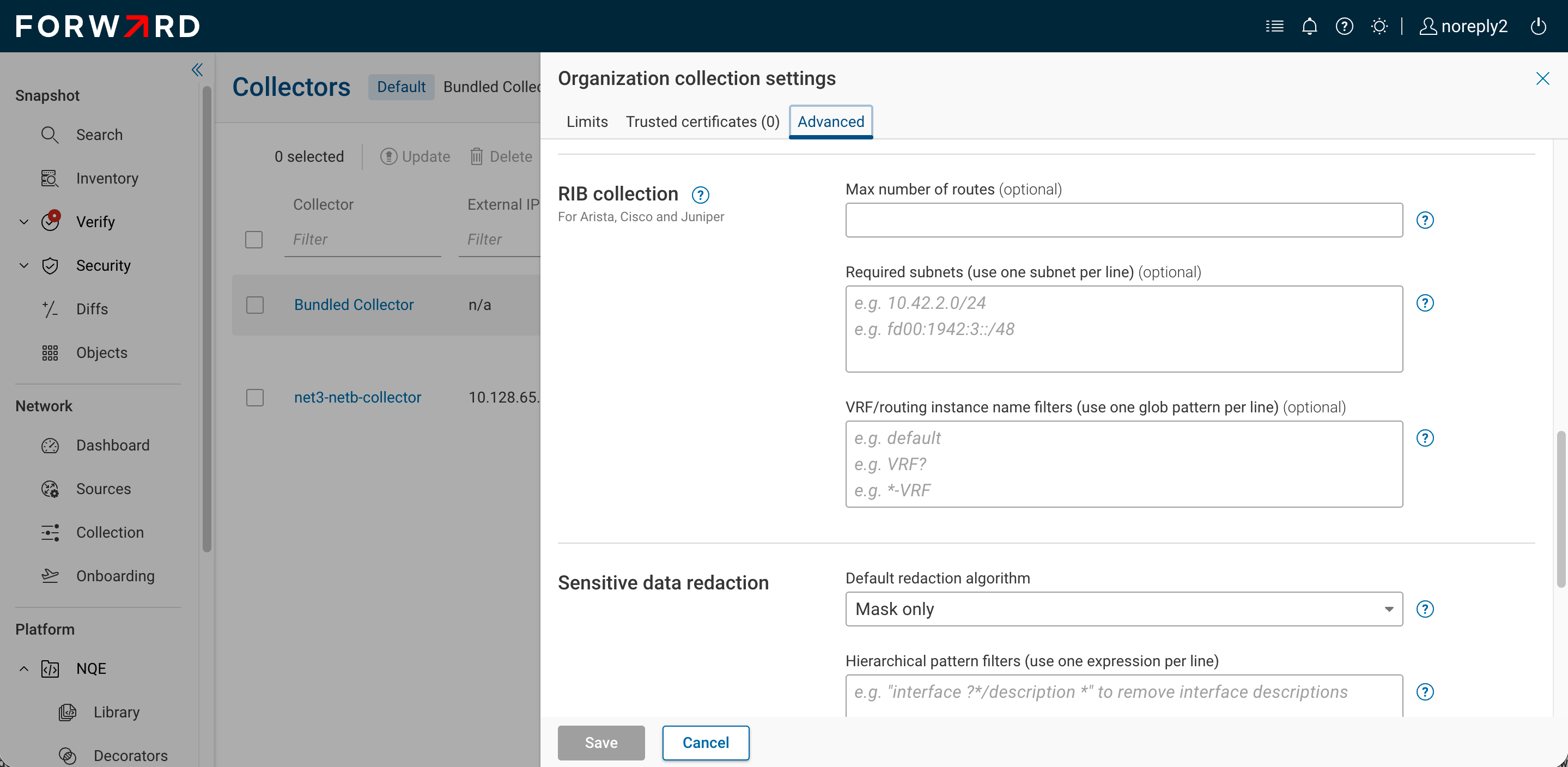Image resolution: width=1568 pixels, height=767 pixels.
Task: Click the Required subnets text area
Action: 1123,328
